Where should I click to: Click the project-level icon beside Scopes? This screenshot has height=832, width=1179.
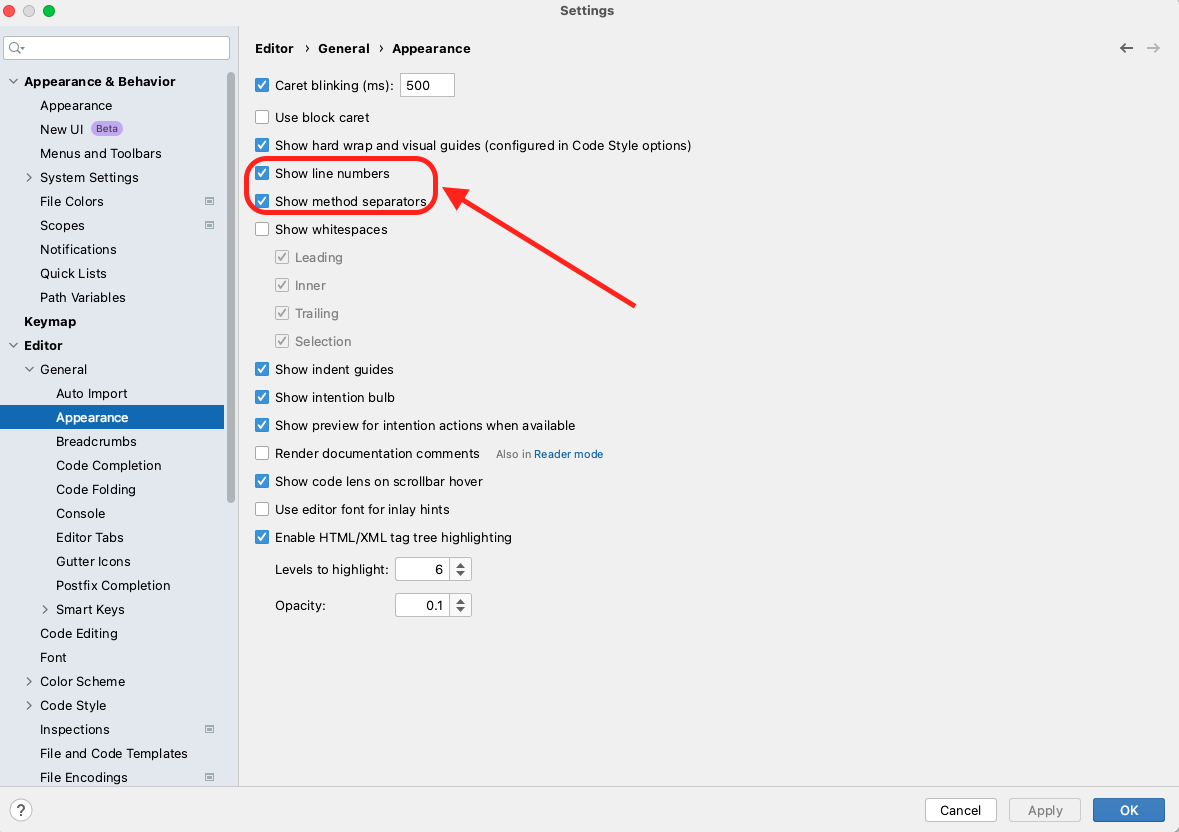(209, 225)
